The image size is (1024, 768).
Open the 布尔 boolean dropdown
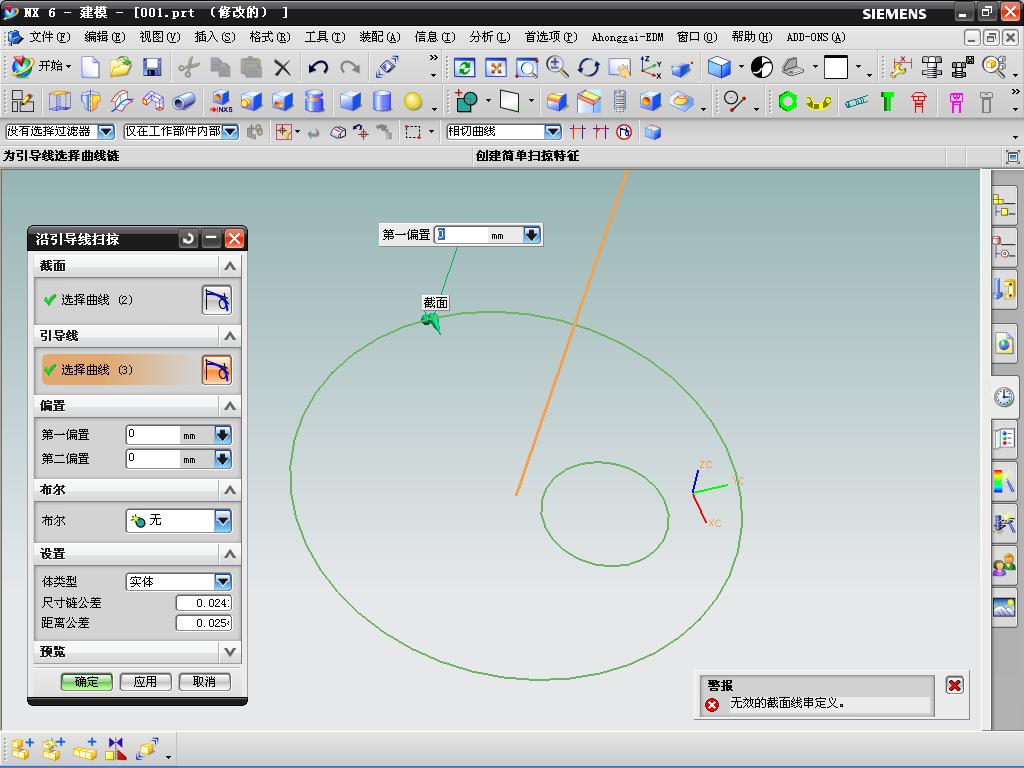[x=222, y=521]
